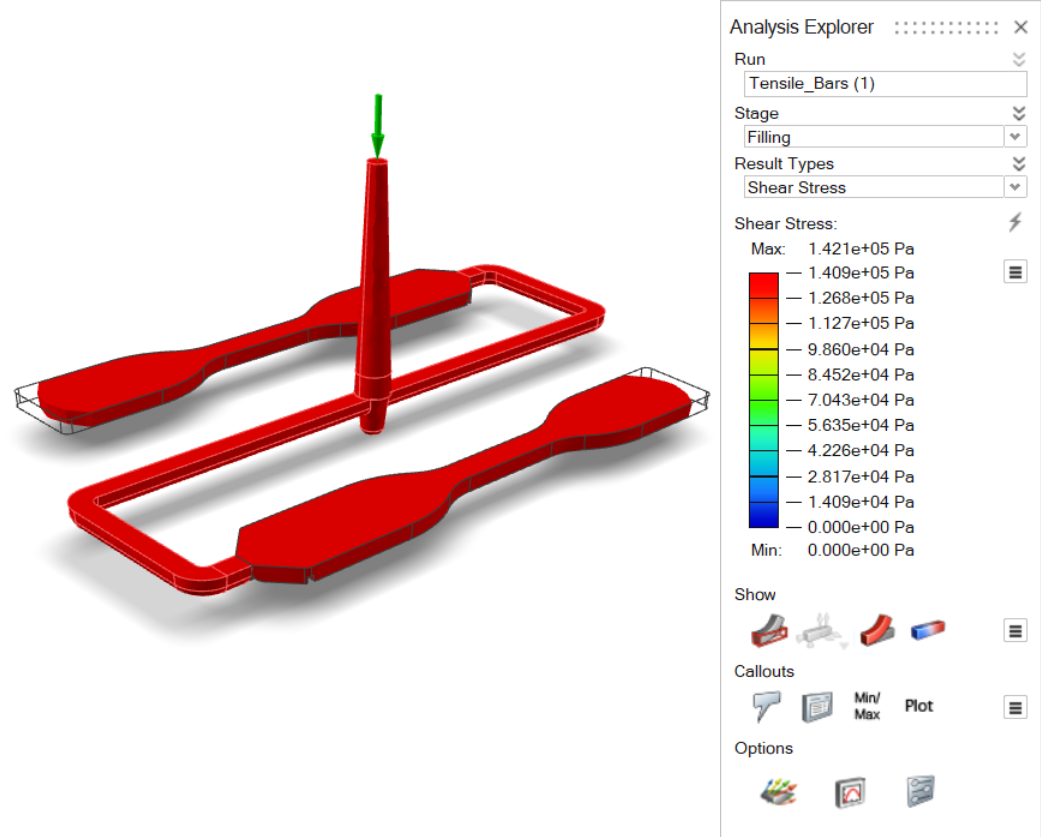The width and height of the screenshot is (1041, 837).
Task: Open the Show options list menu
Action: coord(1015,631)
